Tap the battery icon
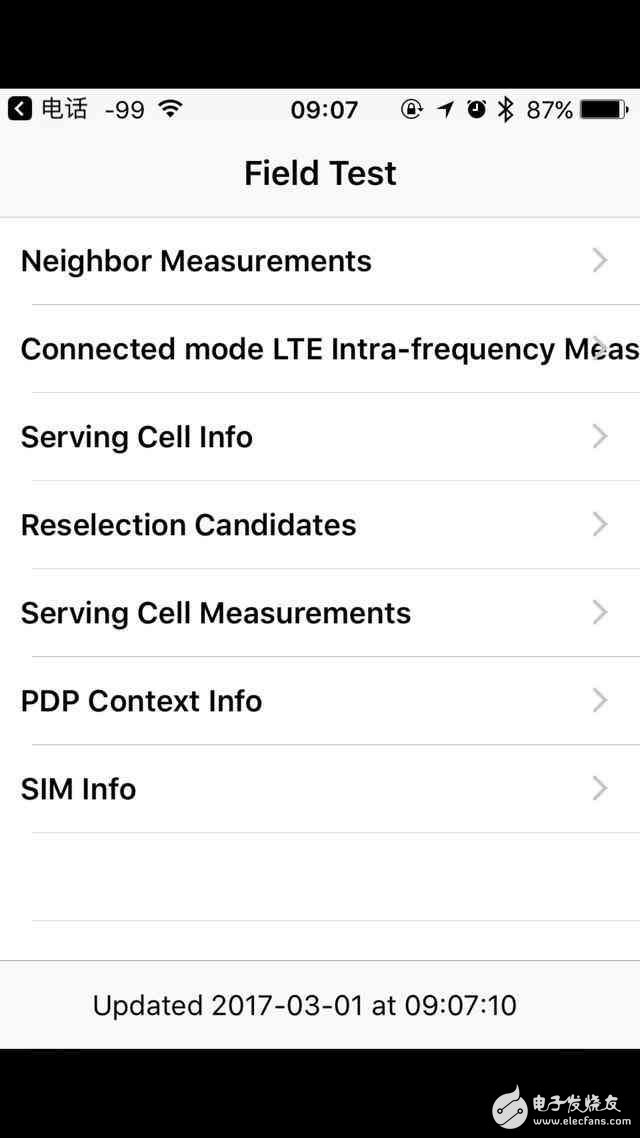The width and height of the screenshot is (640, 1138). 604,109
